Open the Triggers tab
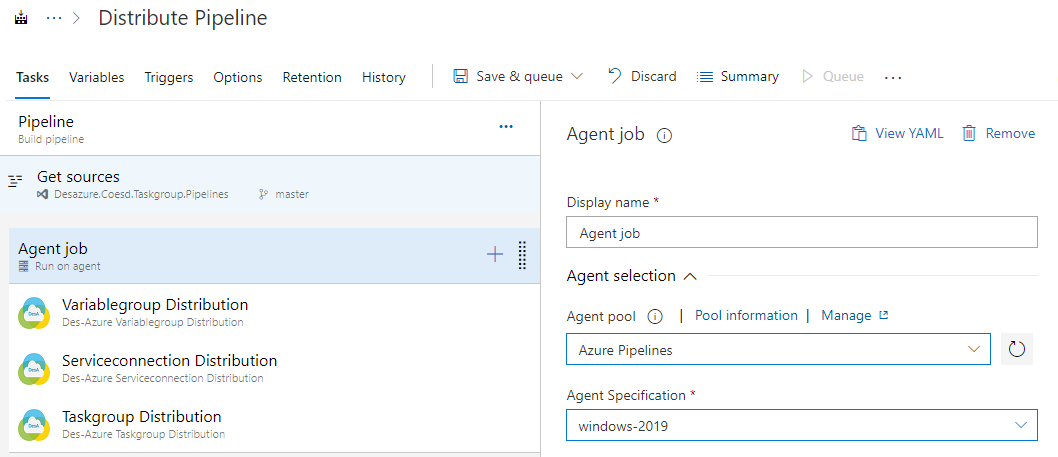 [x=169, y=77]
